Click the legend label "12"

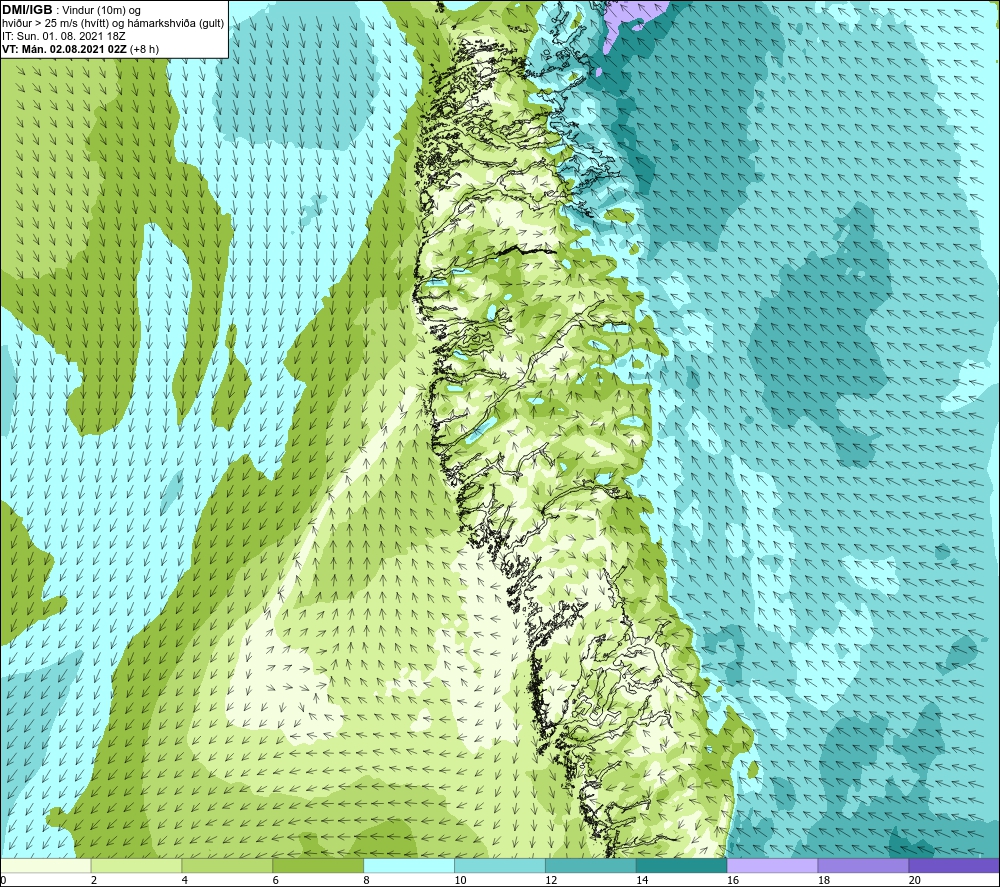[x=551, y=880]
